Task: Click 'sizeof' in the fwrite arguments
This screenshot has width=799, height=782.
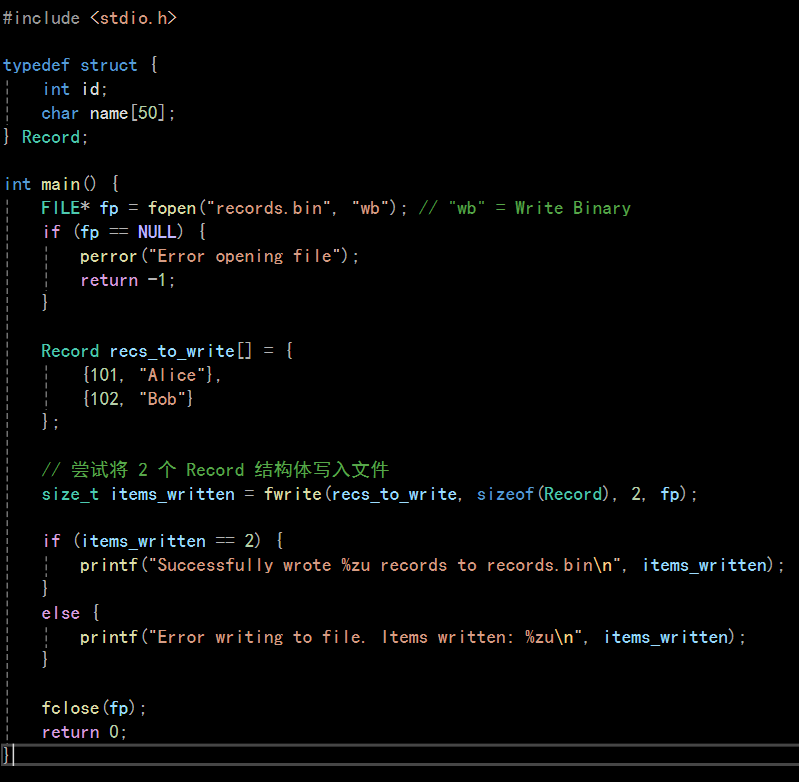Action: click(x=505, y=494)
